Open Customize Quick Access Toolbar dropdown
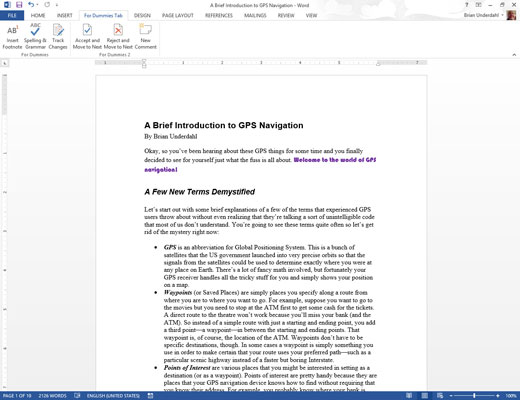 [x=57, y=5]
